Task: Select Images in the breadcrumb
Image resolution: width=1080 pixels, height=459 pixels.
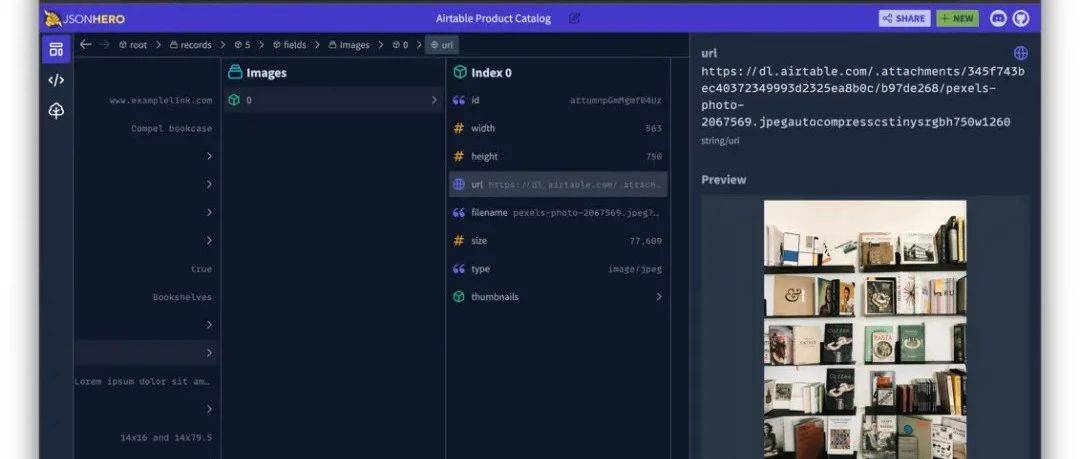Action: point(349,45)
